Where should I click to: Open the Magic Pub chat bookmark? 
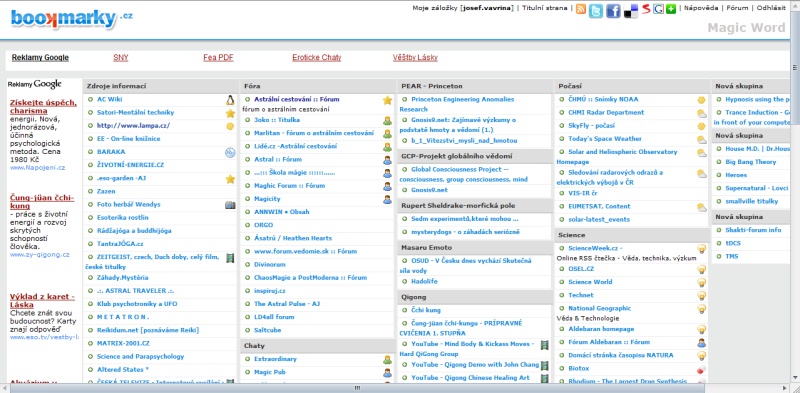click(270, 373)
